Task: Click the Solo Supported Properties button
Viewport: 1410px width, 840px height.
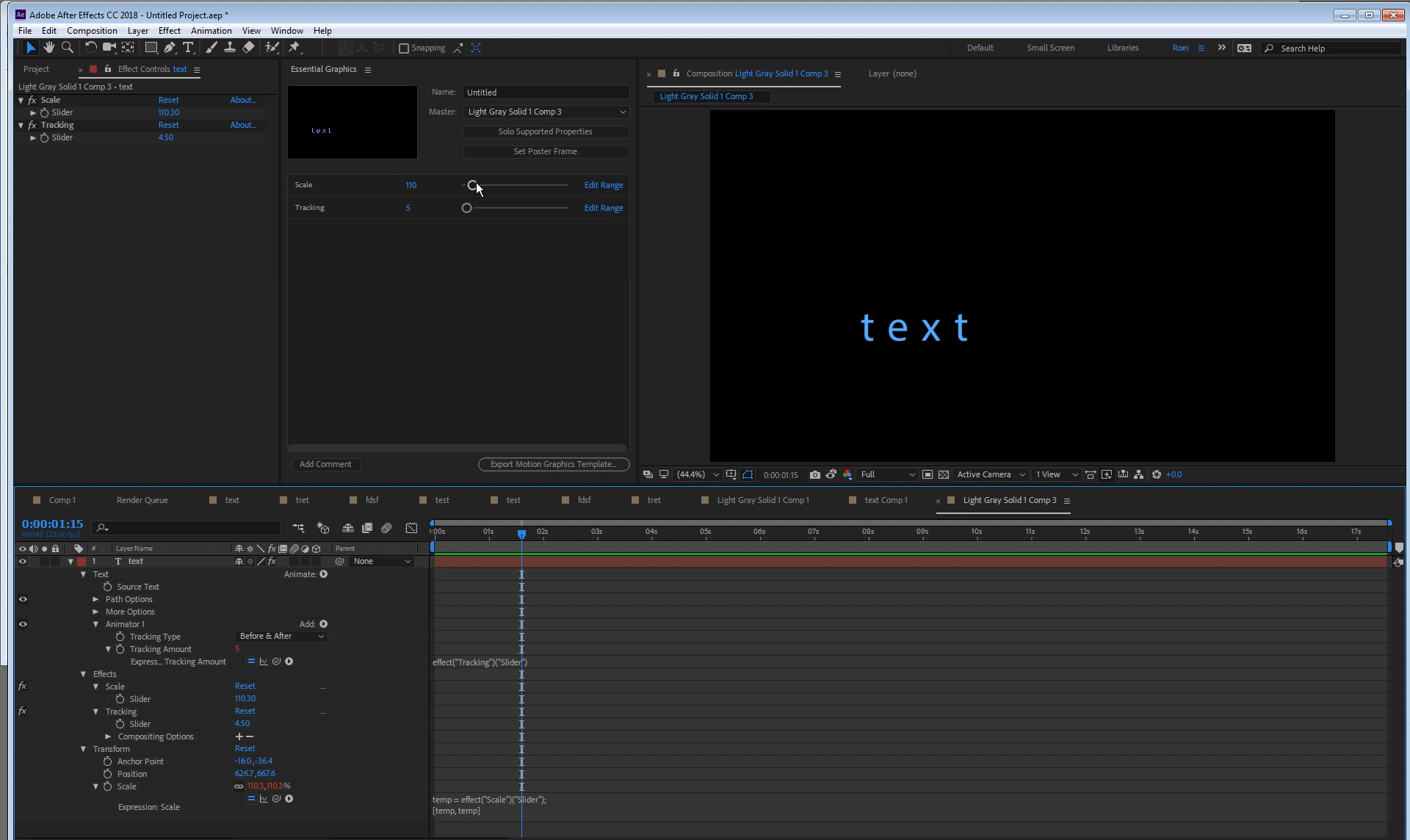Action: [545, 131]
